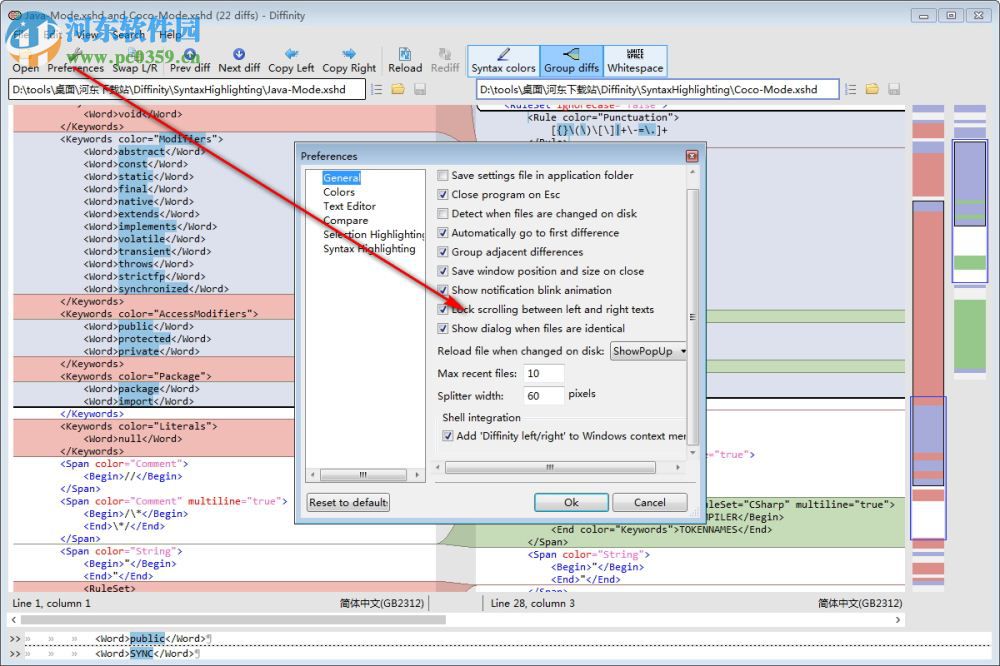
Task: Click the category list horizontal scrollbar
Action: pos(364,475)
